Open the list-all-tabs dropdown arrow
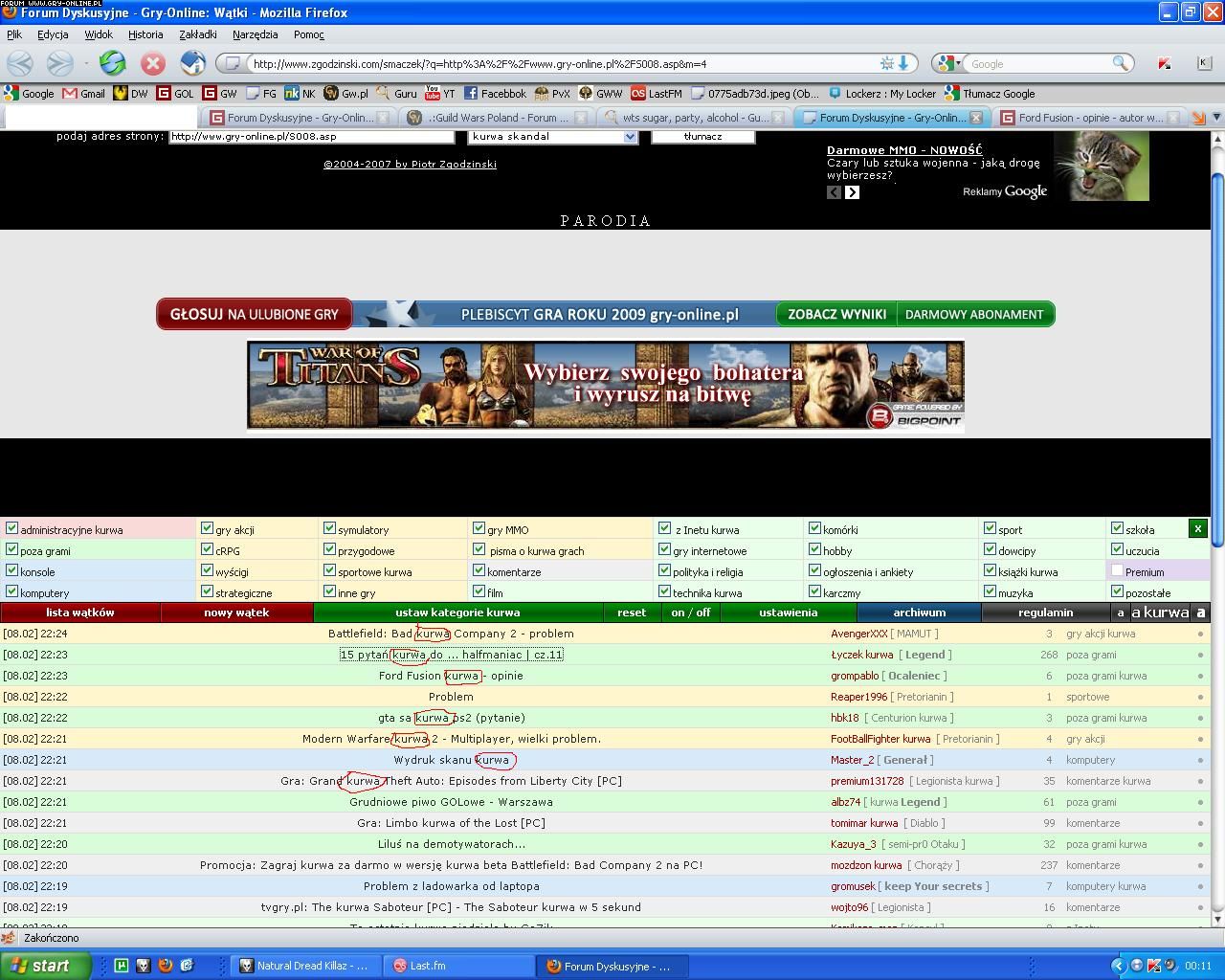 coord(1216,117)
